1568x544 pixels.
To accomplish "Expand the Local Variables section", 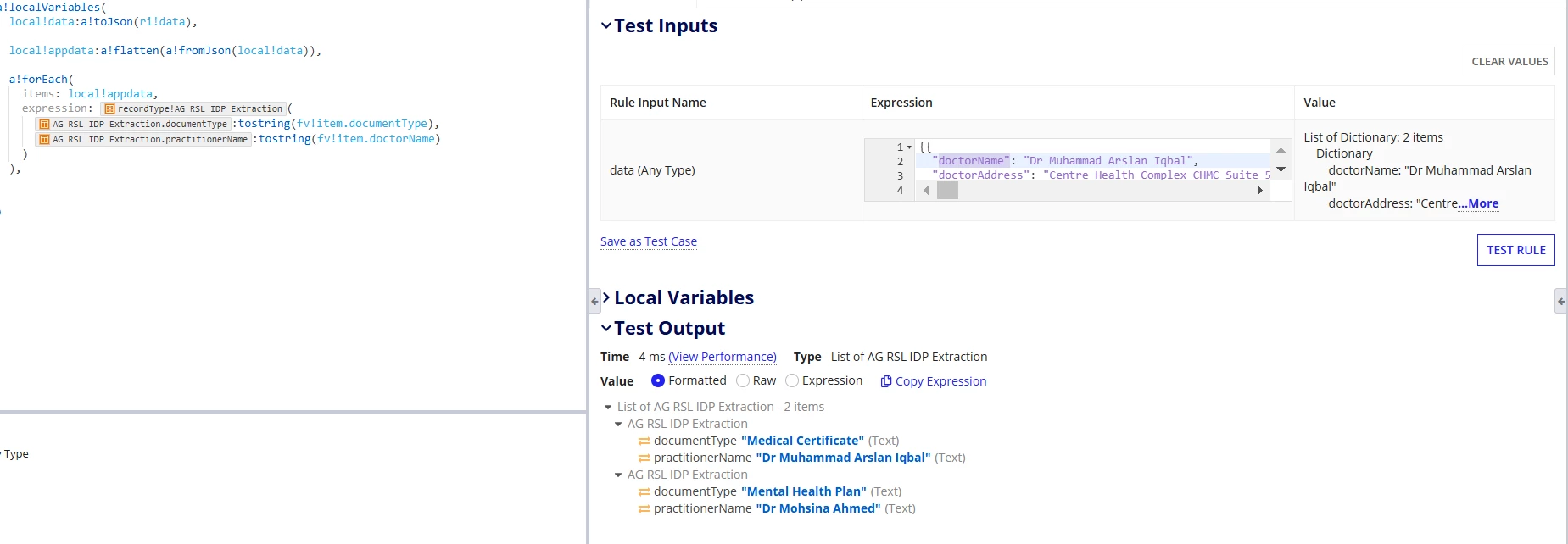I will coord(605,297).
